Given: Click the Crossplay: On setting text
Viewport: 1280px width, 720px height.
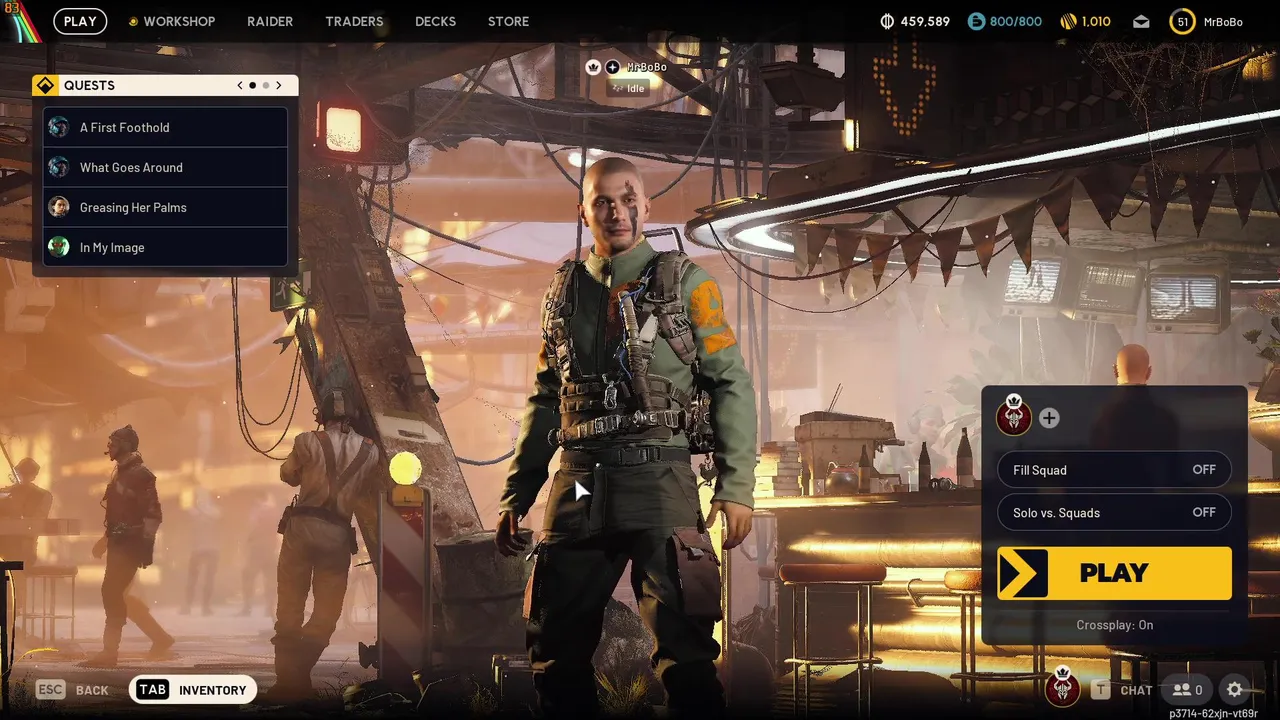Looking at the screenshot, I should (1114, 625).
